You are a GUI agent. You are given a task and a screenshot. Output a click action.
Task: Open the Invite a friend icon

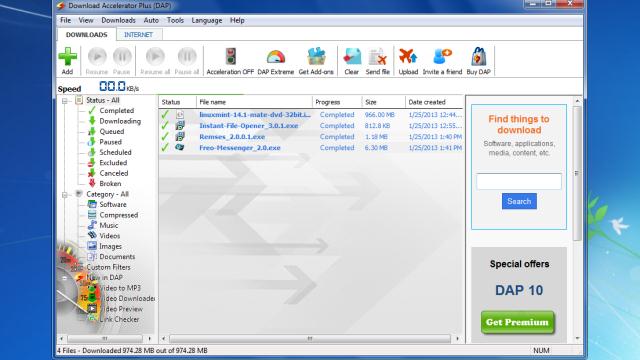pyautogui.click(x=442, y=56)
